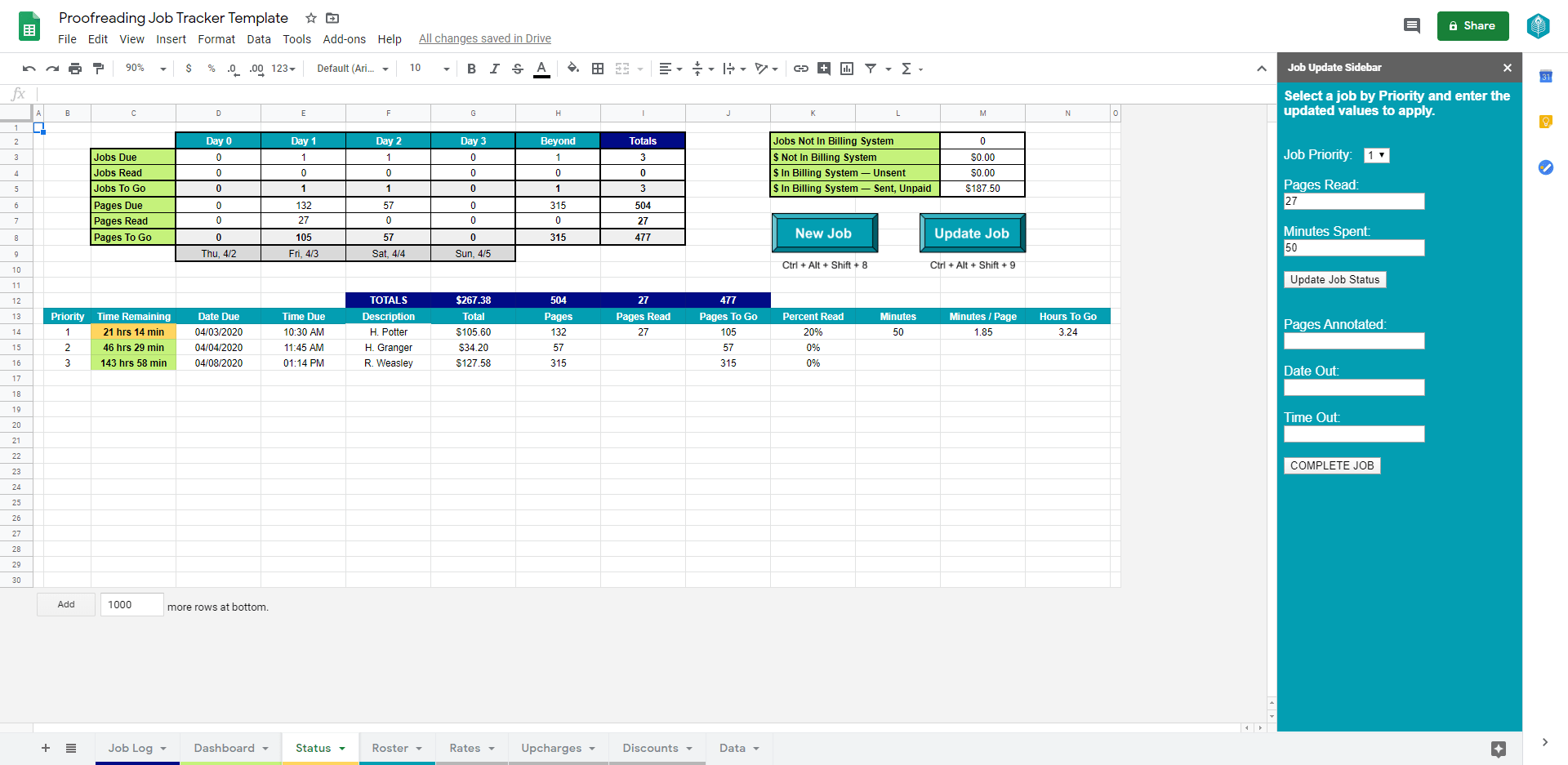Open the All Sheets list icon
Viewport: 1568px width, 765px height.
(71, 748)
